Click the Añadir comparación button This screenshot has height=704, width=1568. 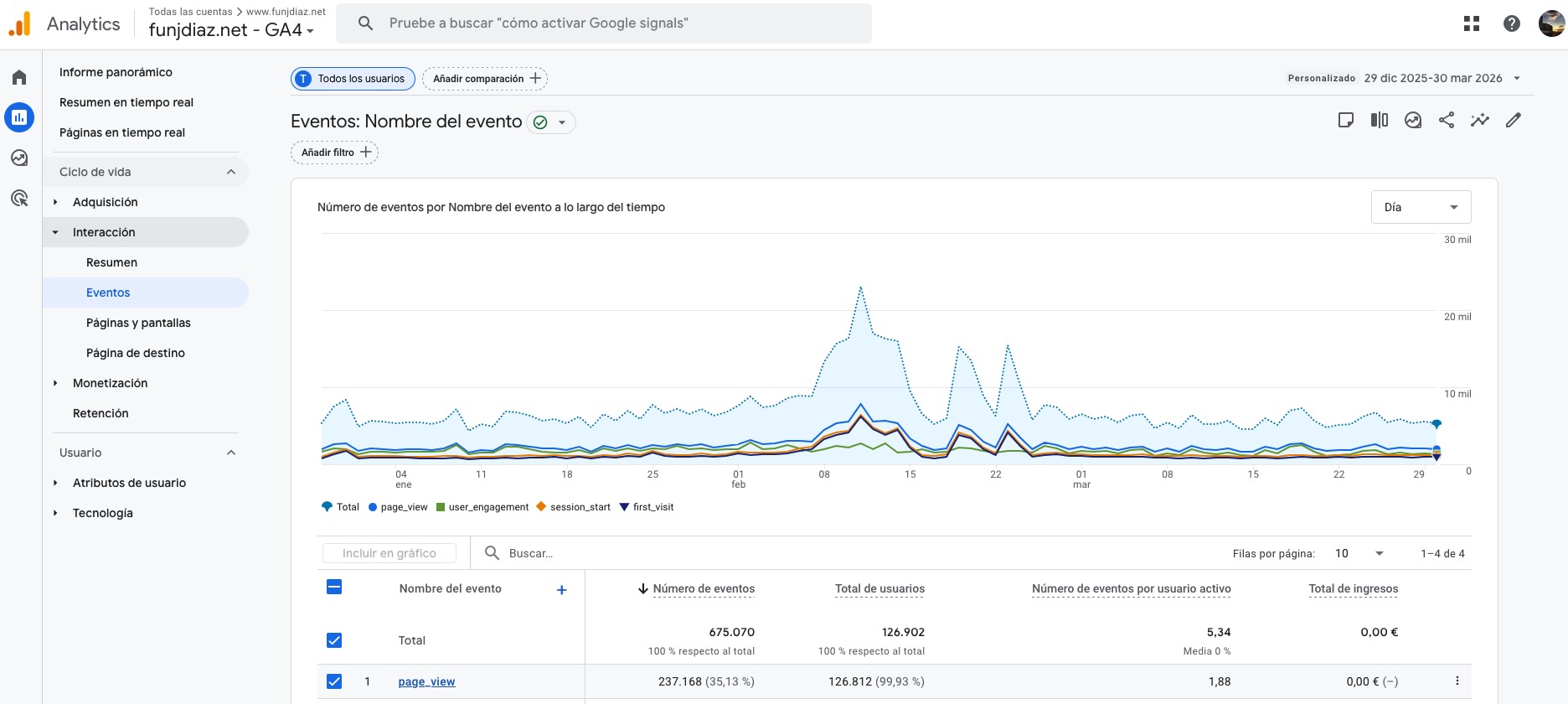(x=485, y=79)
